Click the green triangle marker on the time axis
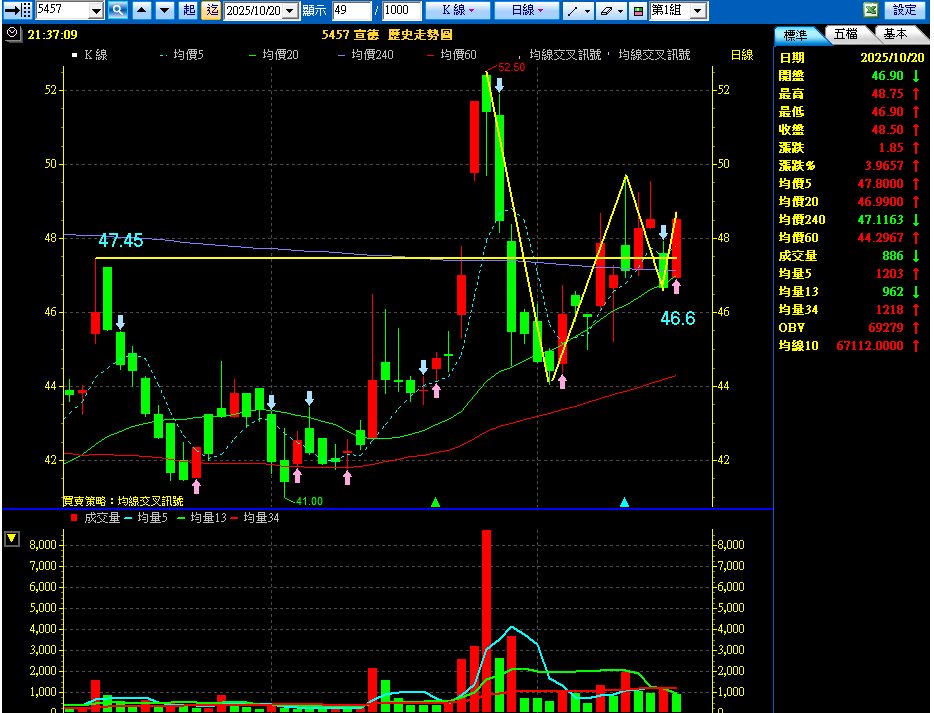The height and width of the screenshot is (713, 934). coord(435,502)
